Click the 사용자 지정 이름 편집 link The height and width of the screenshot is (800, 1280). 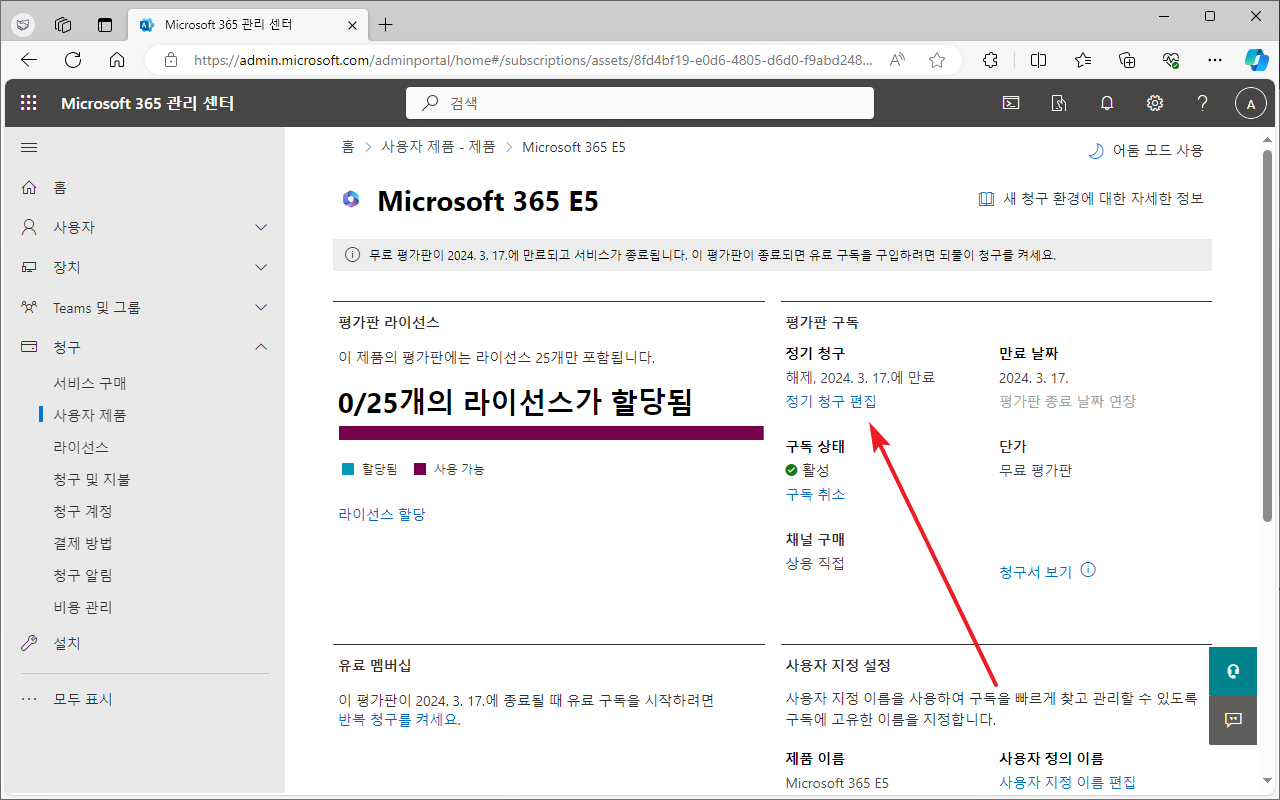pyautogui.click(x=1067, y=782)
